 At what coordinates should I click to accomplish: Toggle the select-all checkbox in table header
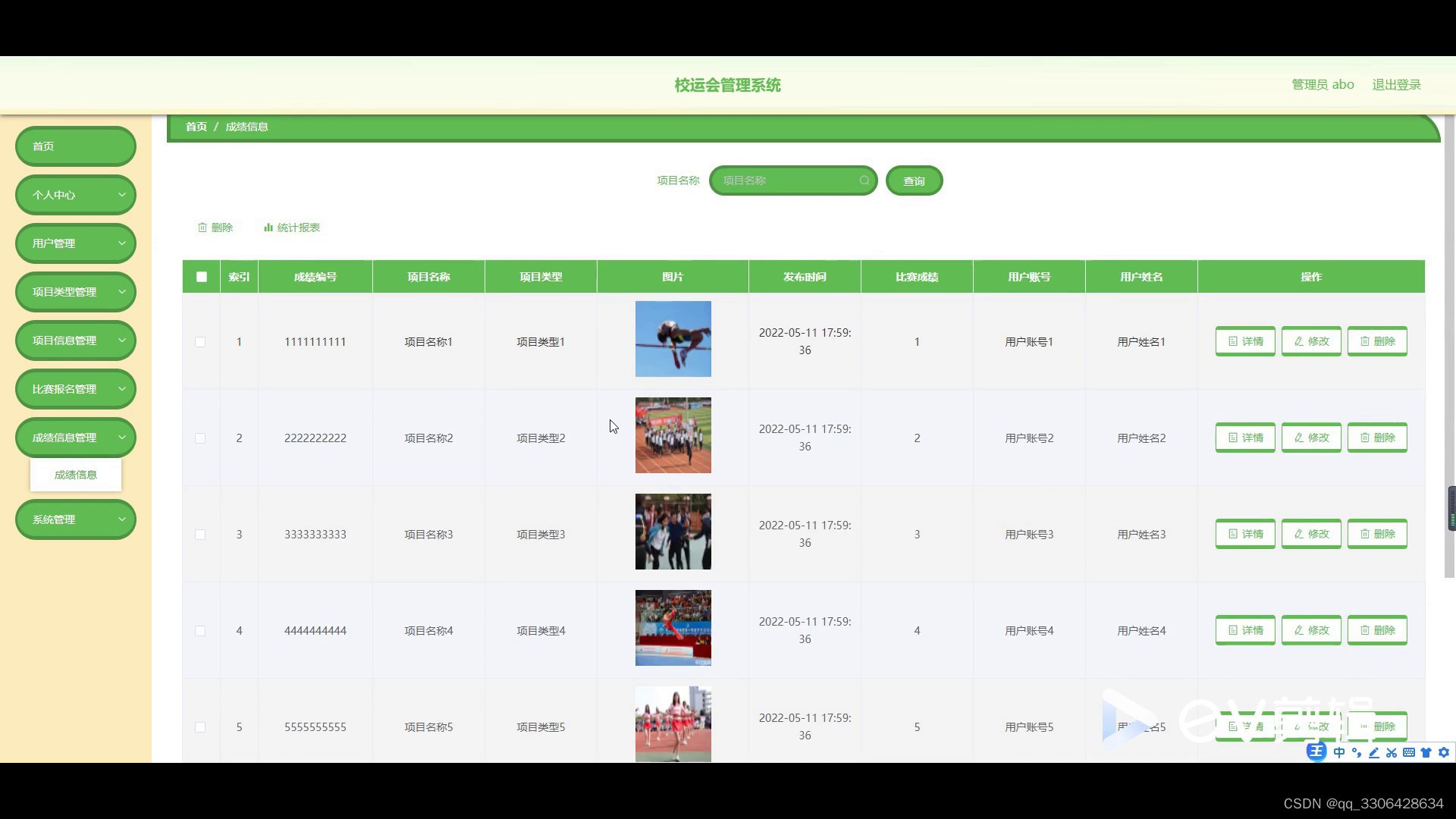click(x=202, y=277)
